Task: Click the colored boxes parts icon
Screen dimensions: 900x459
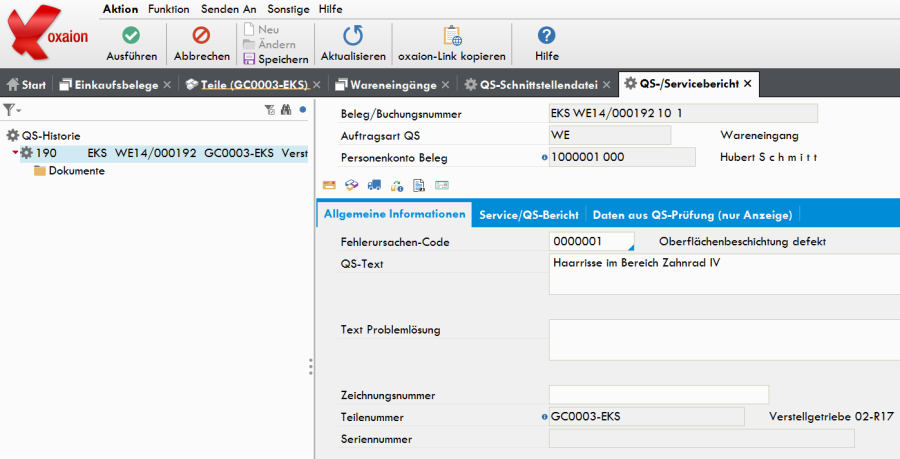Action: [x=351, y=185]
